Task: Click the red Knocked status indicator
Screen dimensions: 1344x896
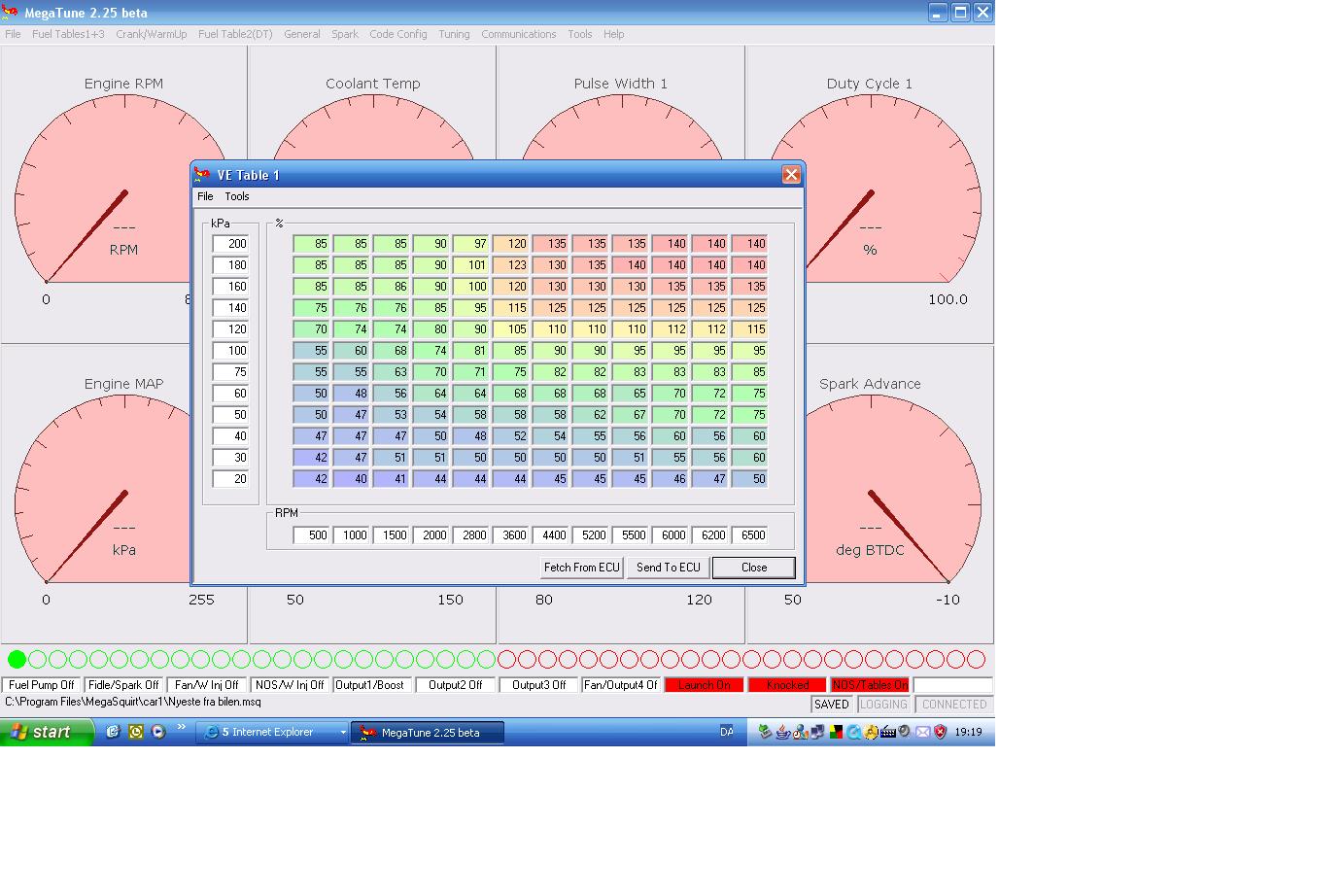Action: pyautogui.click(x=787, y=685)
